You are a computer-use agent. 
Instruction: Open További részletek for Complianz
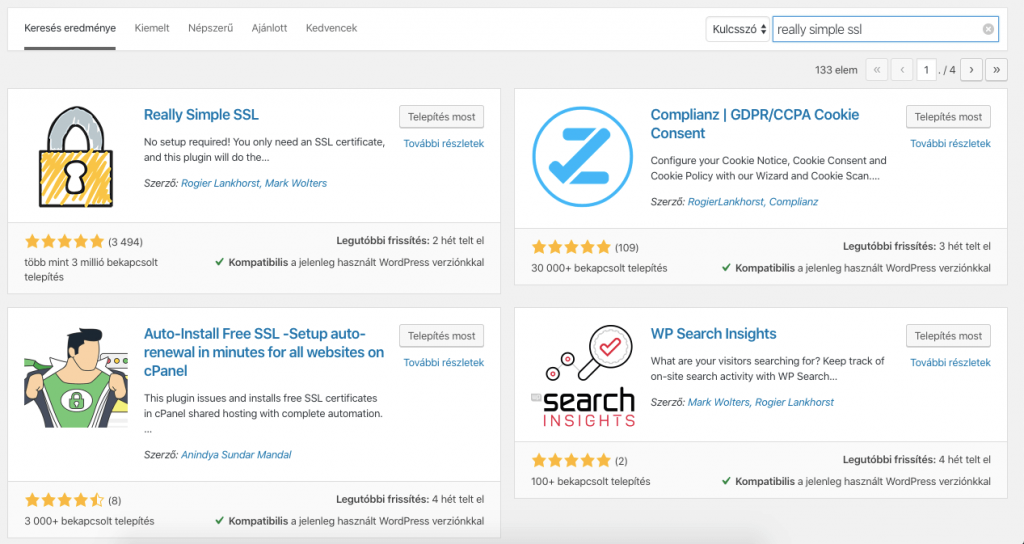[x=950, y=144]
